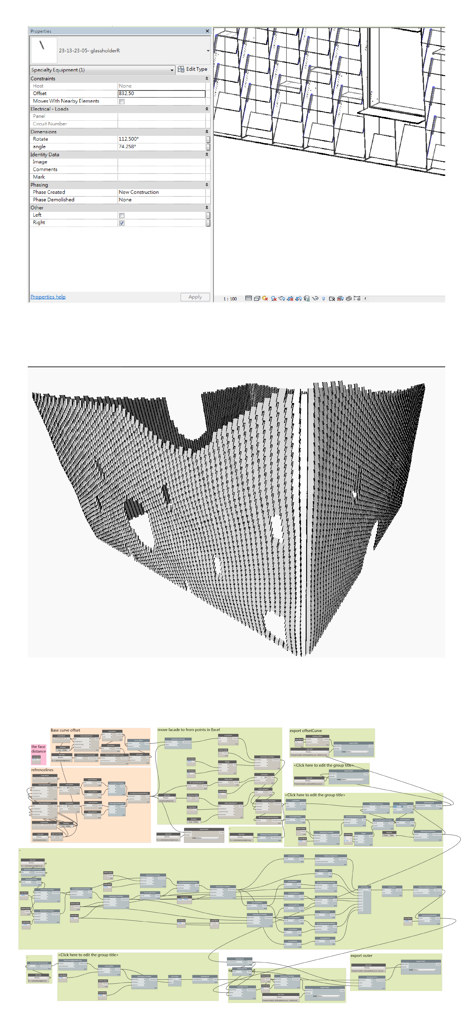Close the Properties palette
Viewport: 474px width, 1024px height.
208,31
